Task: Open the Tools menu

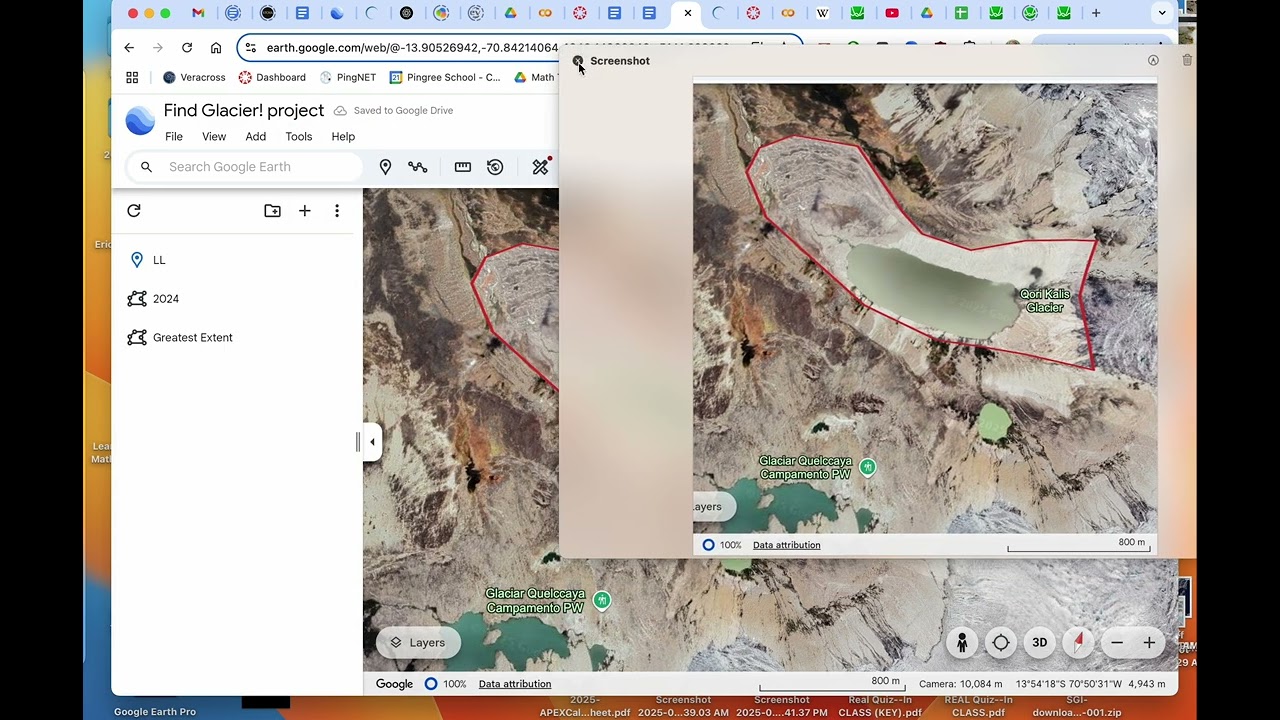Action: (299, 137)
